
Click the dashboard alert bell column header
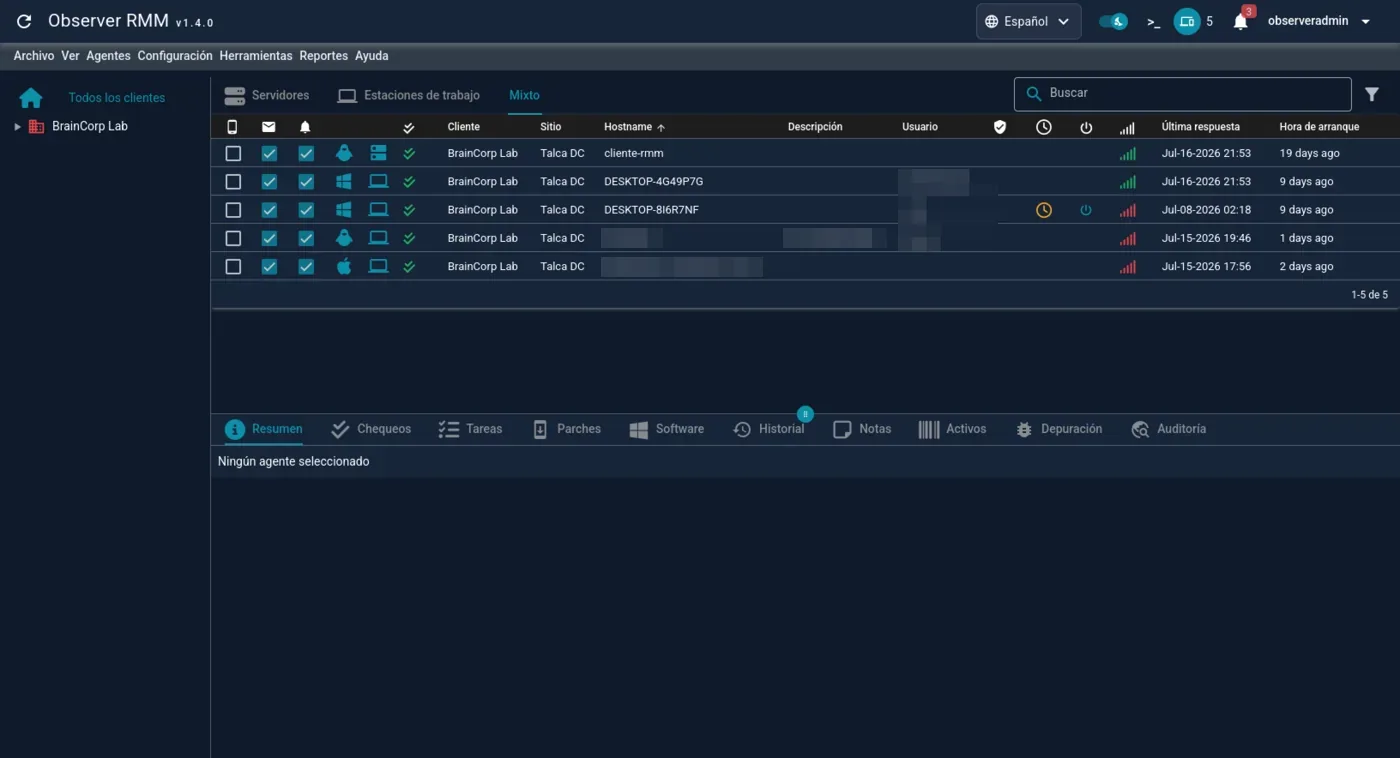(x=305, y=127)
